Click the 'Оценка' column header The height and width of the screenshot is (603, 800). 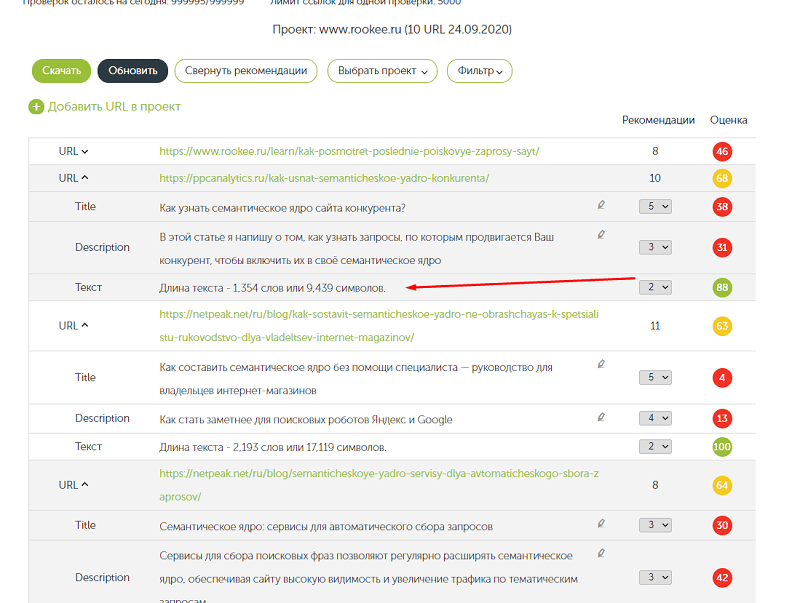click(x=728, y=120)
